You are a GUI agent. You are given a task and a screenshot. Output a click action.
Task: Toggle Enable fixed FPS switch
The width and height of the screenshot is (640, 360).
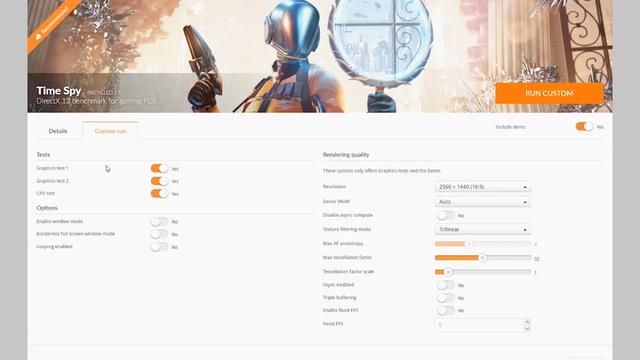445,311
